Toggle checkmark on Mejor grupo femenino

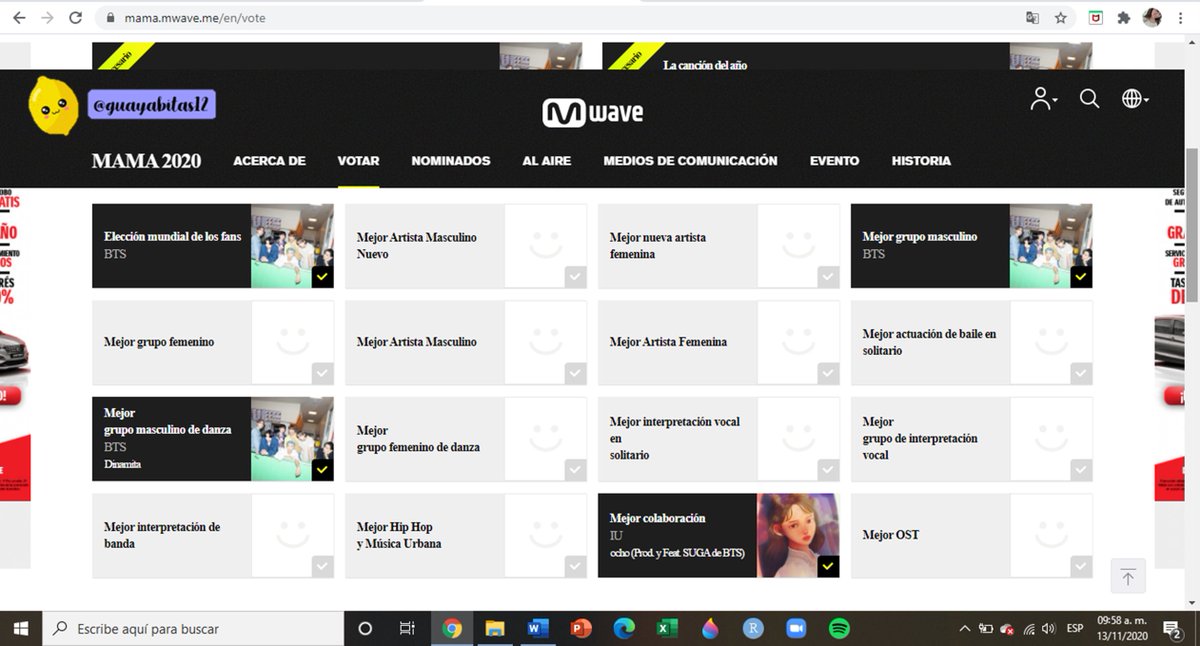pos(322,373)
